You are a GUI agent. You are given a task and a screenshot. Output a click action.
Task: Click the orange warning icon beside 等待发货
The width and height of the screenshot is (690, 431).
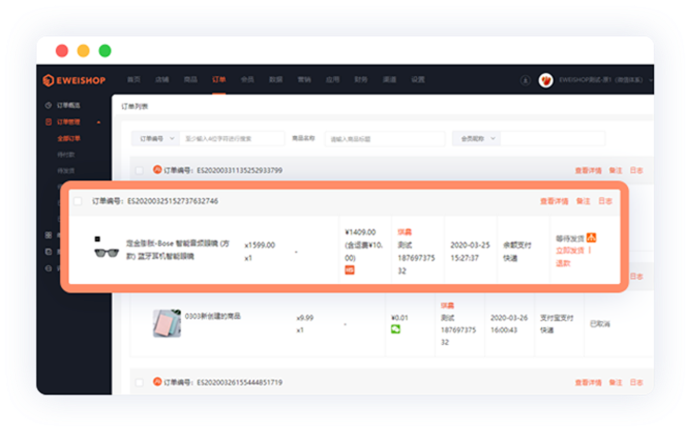(x=591, y=237)
